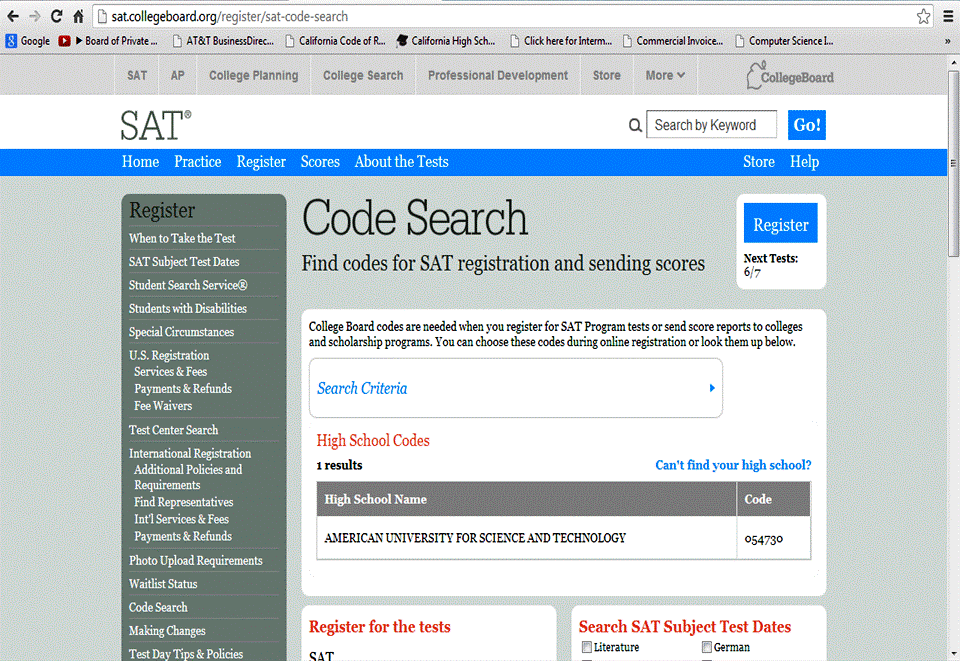Check the German checkbox
The width and height of the screenshot is (960, 661).
point(707,647)
